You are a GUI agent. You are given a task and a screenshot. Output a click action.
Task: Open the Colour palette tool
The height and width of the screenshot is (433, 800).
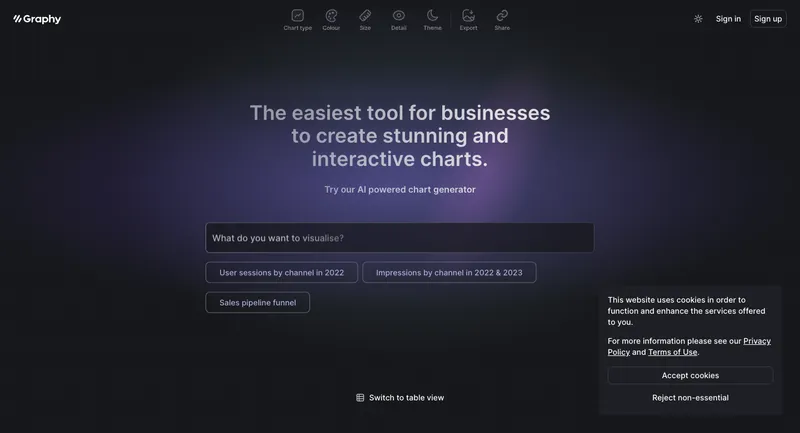pos(331,16)
